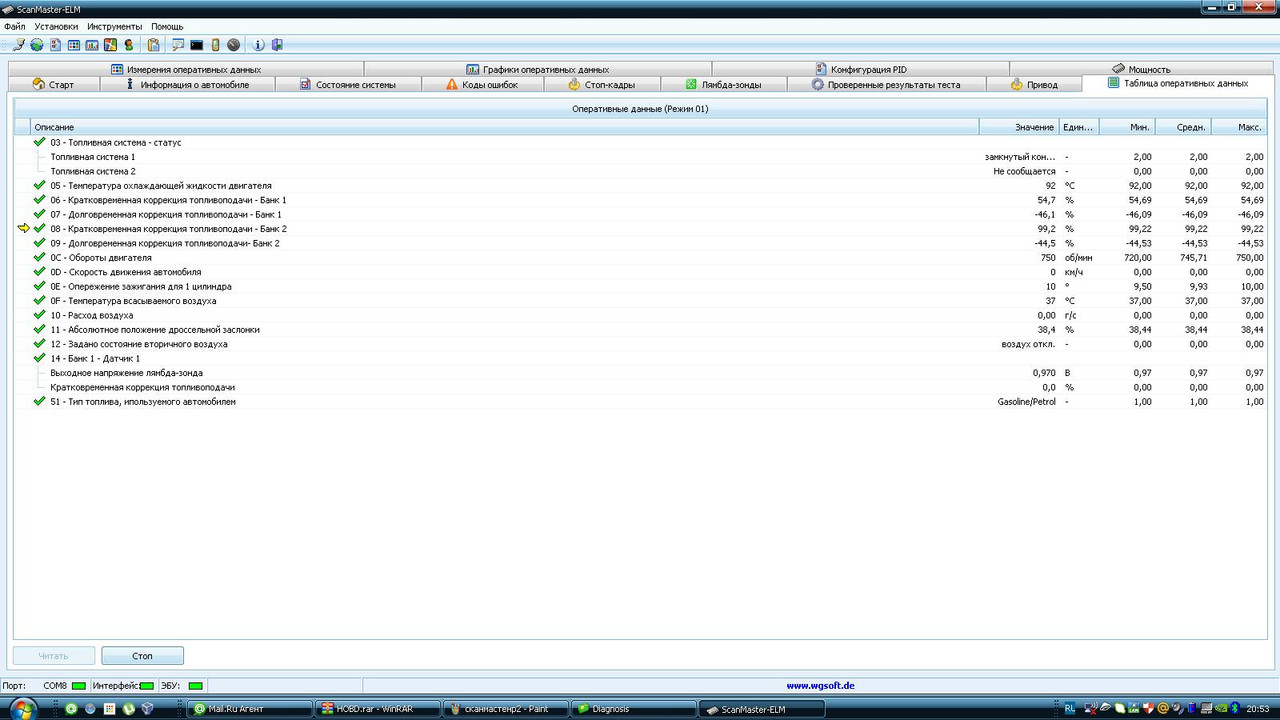This screenshot has height=720, width=1280.
Task: Open the Файл menu
Action: pos(15,26)
